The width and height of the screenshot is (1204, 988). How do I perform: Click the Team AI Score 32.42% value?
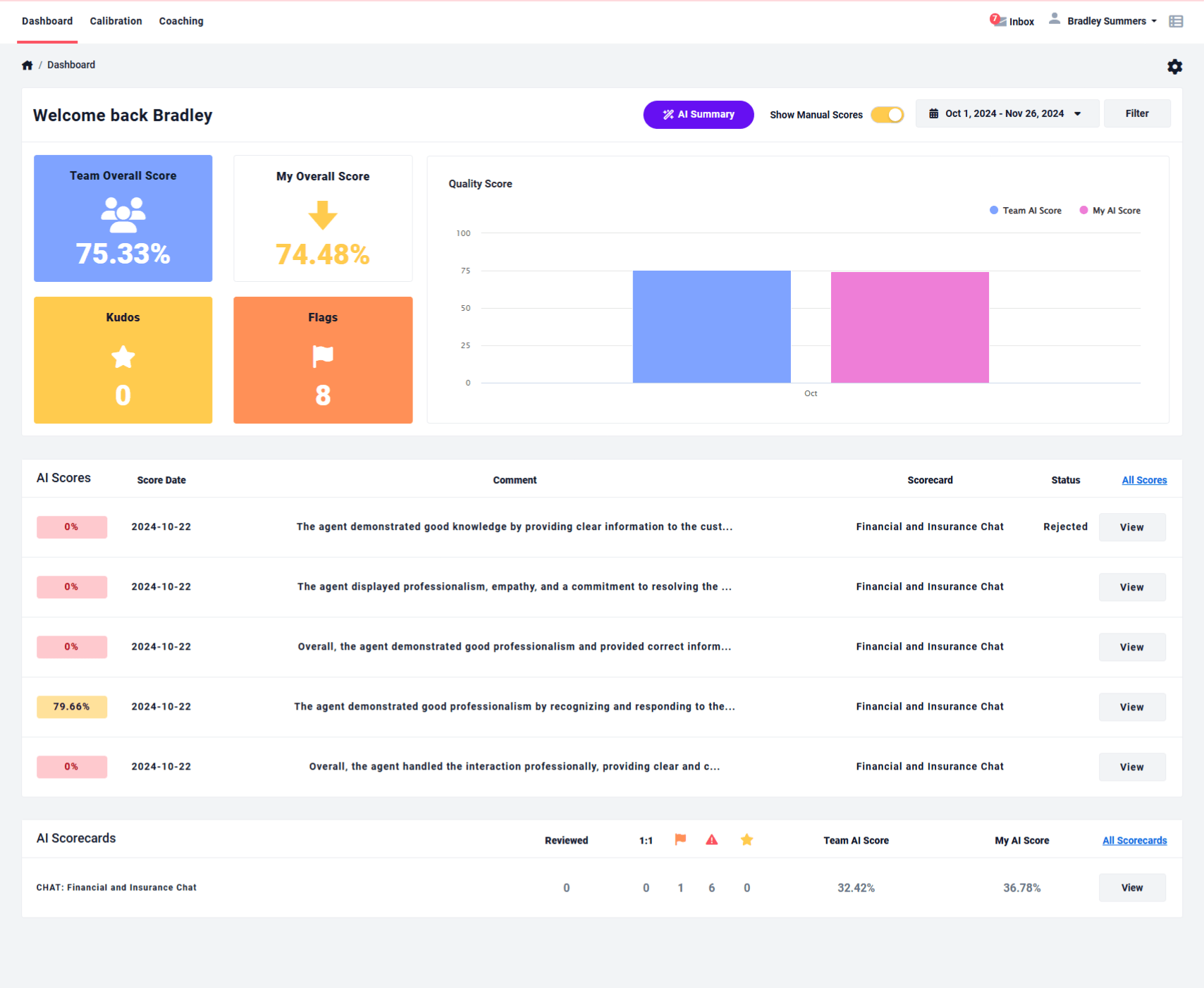pyautogui.click(x=856, y=888)
